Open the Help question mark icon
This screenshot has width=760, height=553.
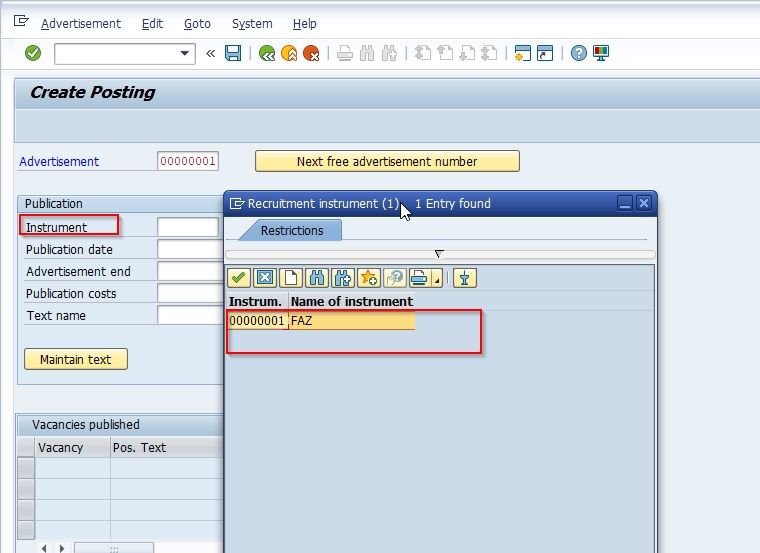pyautogui.click(x=579, y=53)
